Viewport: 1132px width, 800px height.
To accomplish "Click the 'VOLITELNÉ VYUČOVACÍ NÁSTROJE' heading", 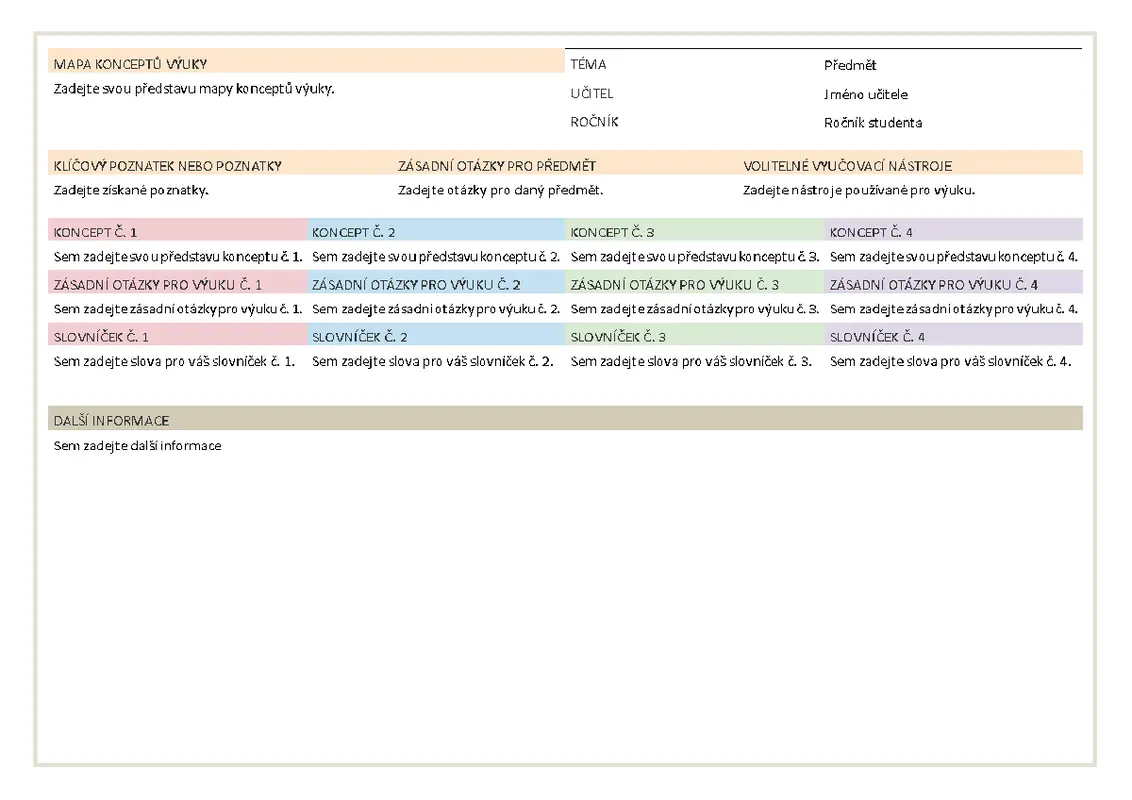I will (x=847, y=166).
